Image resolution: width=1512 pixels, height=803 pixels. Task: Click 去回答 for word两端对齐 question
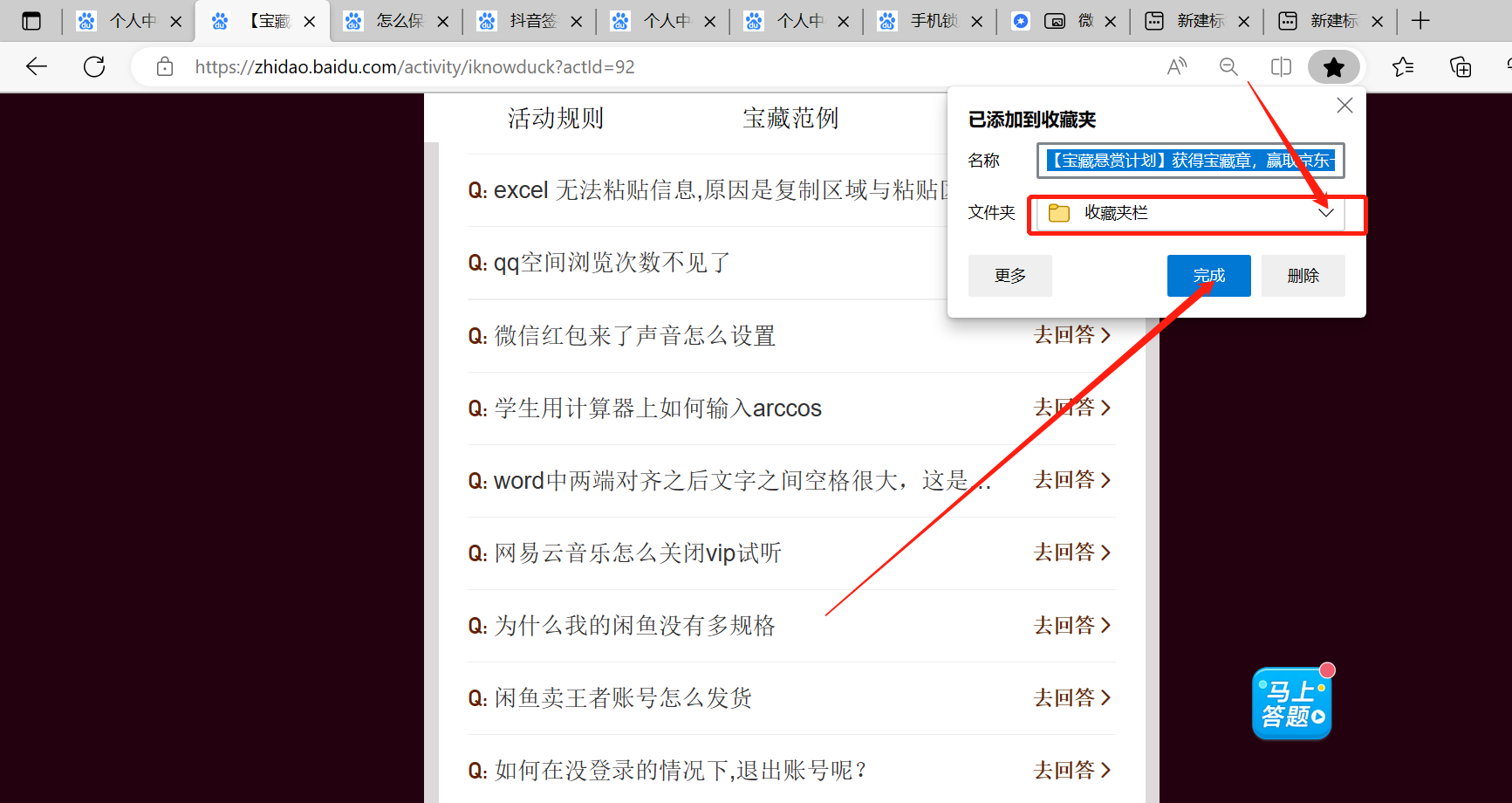point(1072,480)
